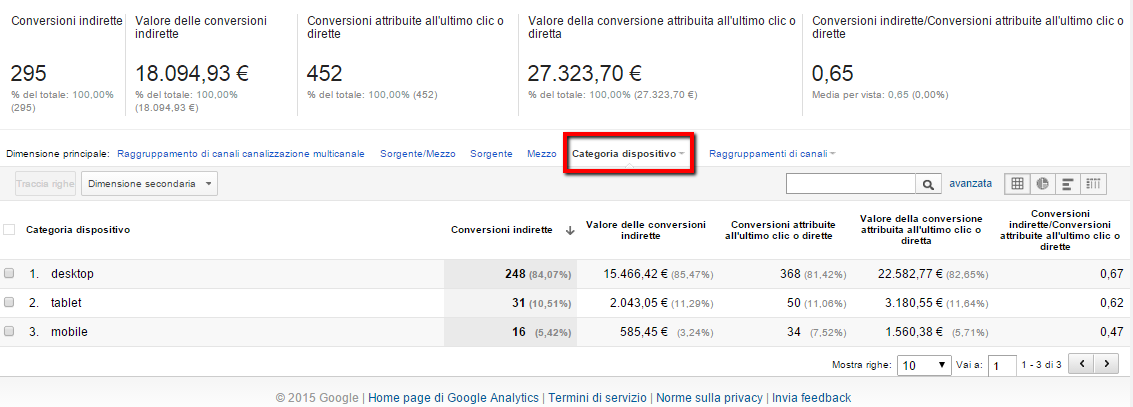Expand Raggruppamenti di canali dropdown
Screen dimensions: 1133x407
[x=772, y=154]
